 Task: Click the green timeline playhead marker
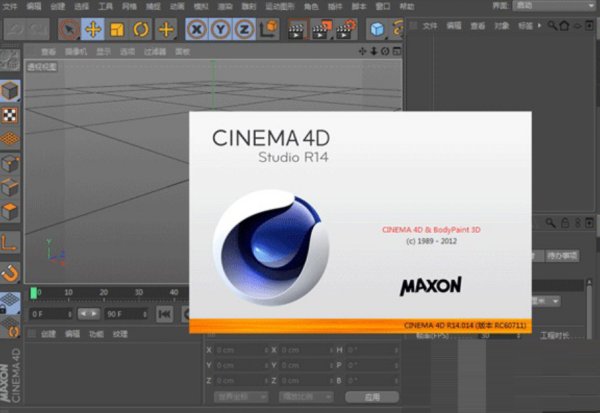click(x=34, y=293)
